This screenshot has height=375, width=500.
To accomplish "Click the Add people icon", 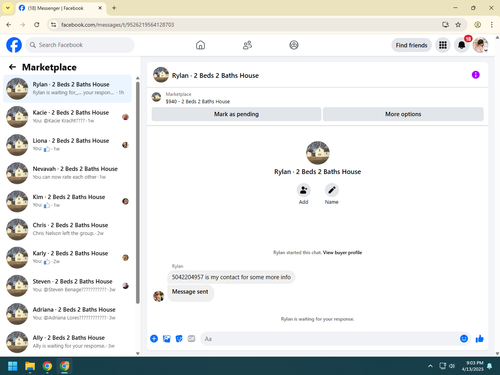I will [x=303, y=190].
